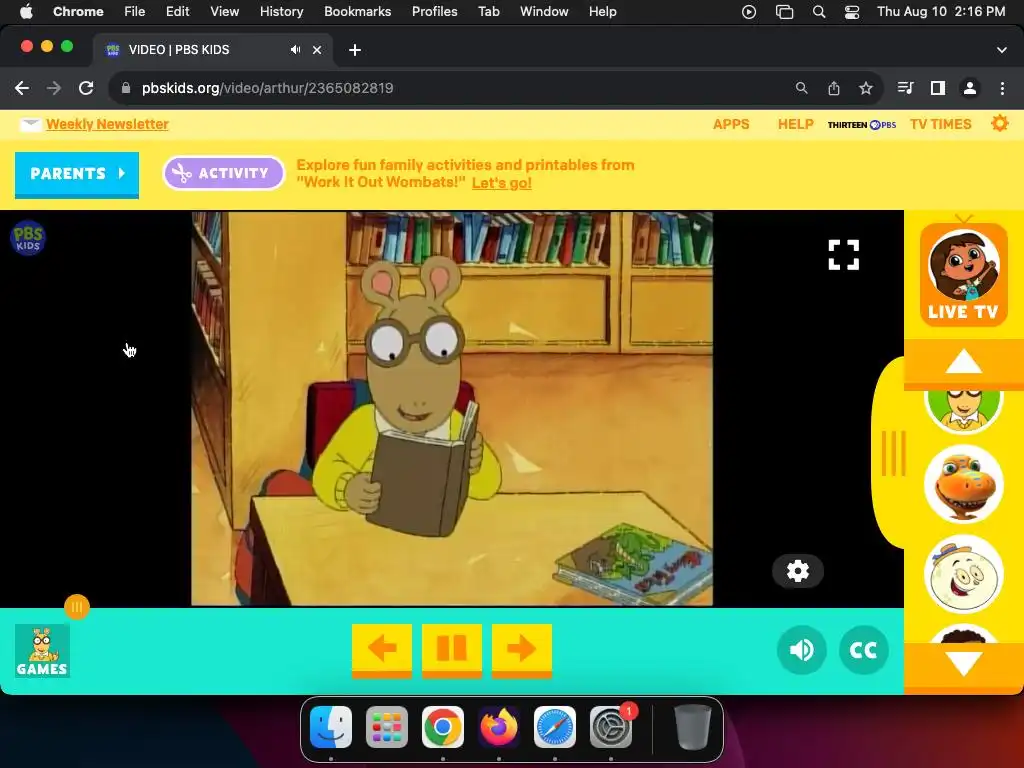Mute the video with the speaker button
The width and height of the screenshot is (1024, 768).
click(x=801, y=650)
